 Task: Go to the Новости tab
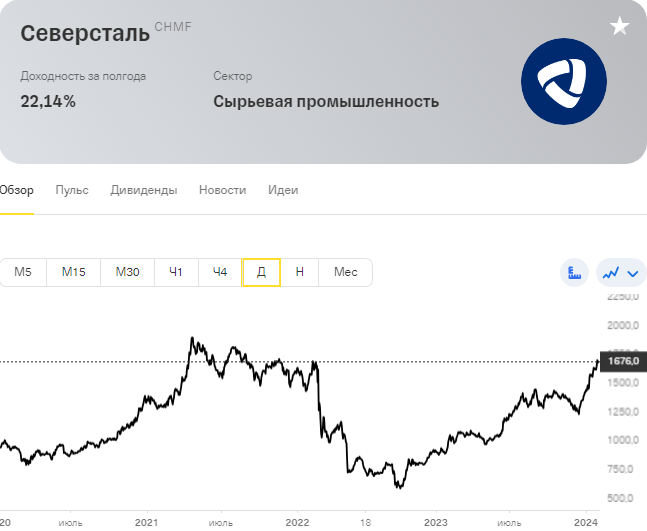click(x=222, y=190)
